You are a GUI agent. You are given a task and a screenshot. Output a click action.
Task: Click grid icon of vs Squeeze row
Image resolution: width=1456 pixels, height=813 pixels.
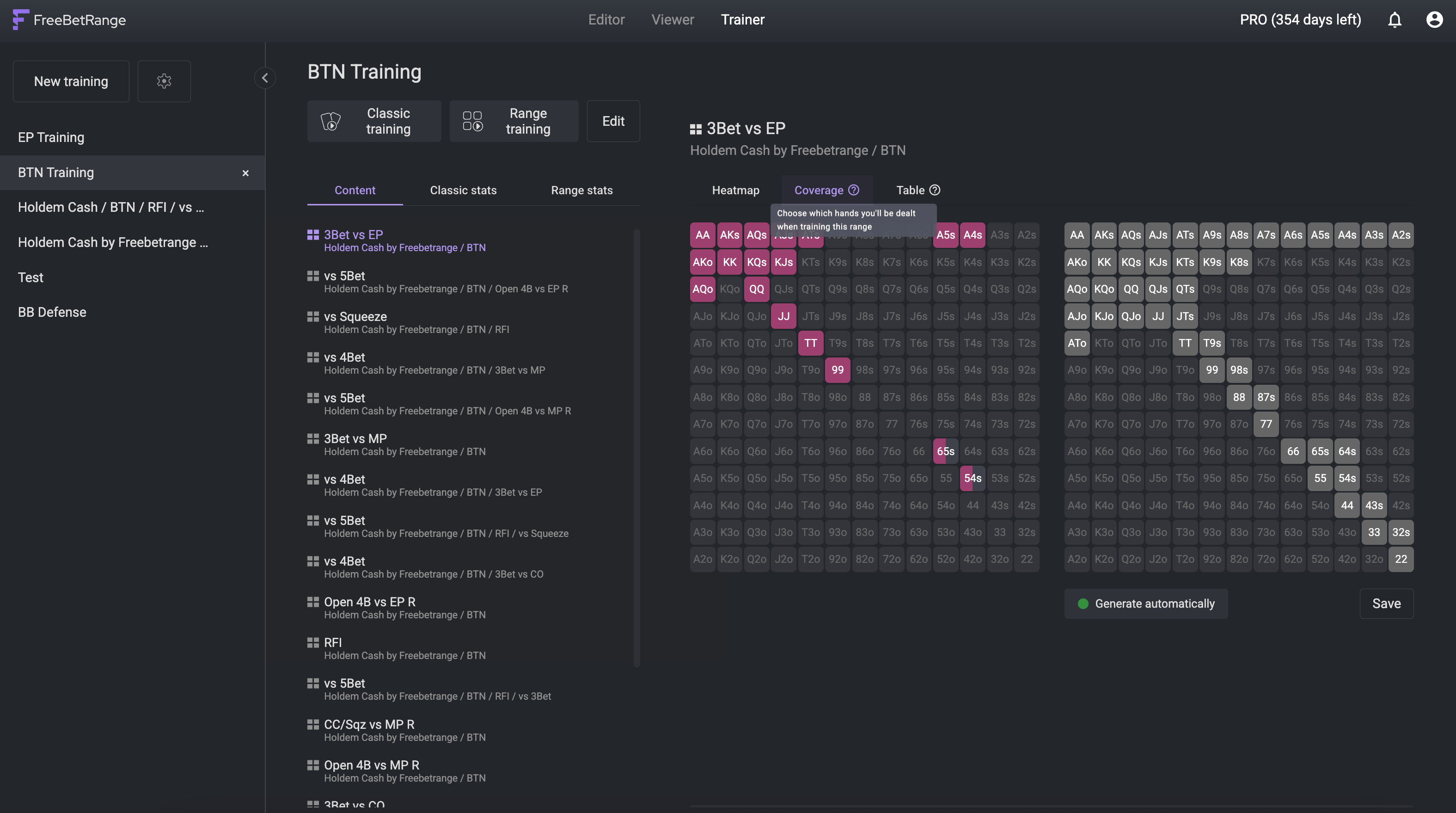click(312, 317)
